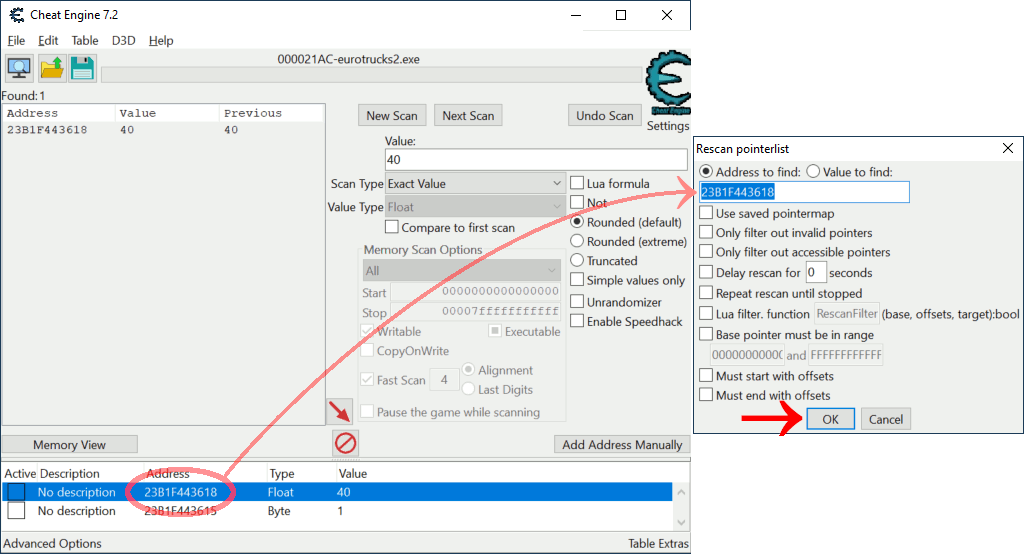Enable the Lua filter function checkbox
The image size is (1024, 554).
pyautogui.click(x=706, y=314)
